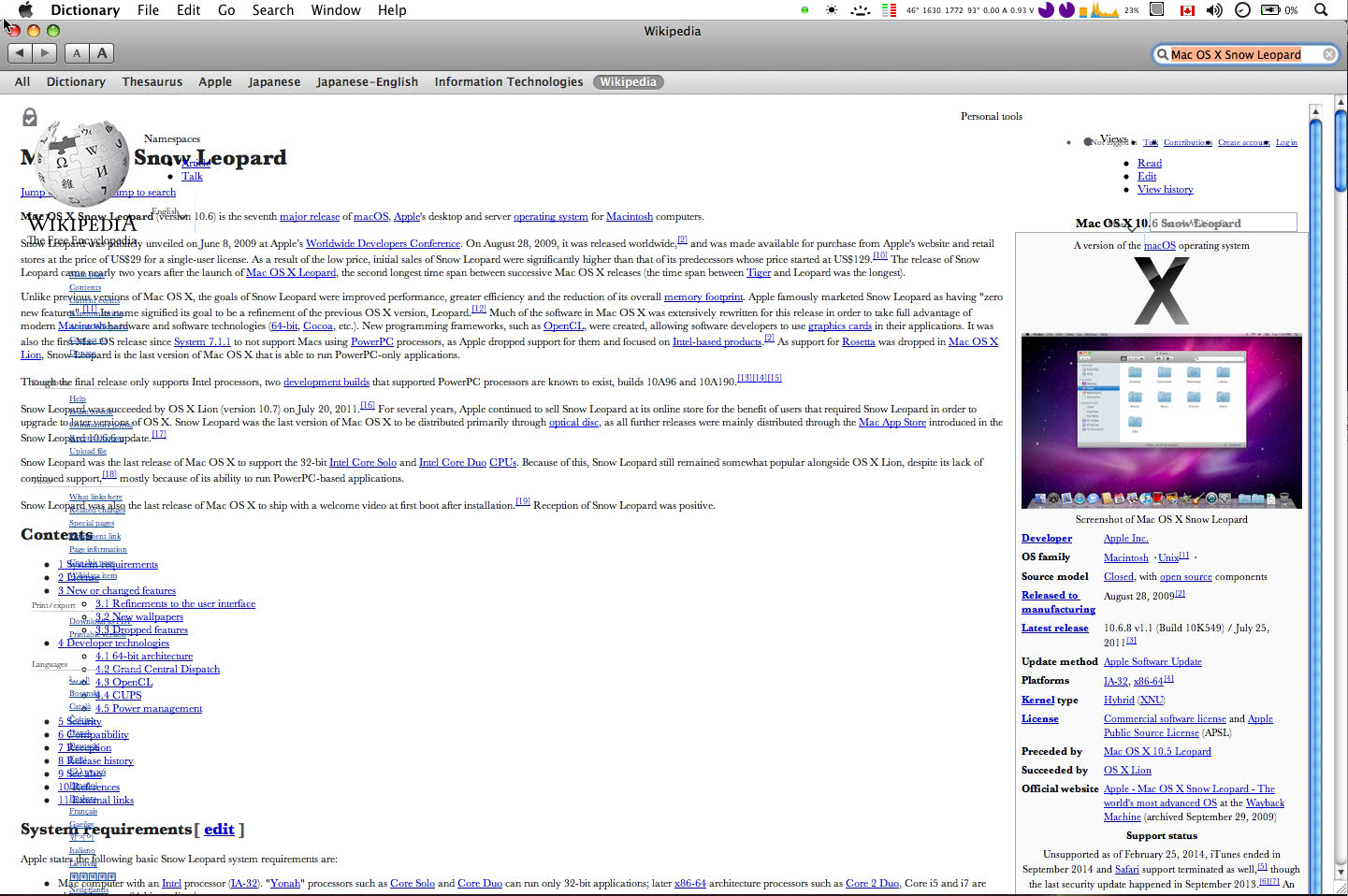Switch to the Apple source tab
Viewport: 1348px width, 896px height.
click(215, 82)
